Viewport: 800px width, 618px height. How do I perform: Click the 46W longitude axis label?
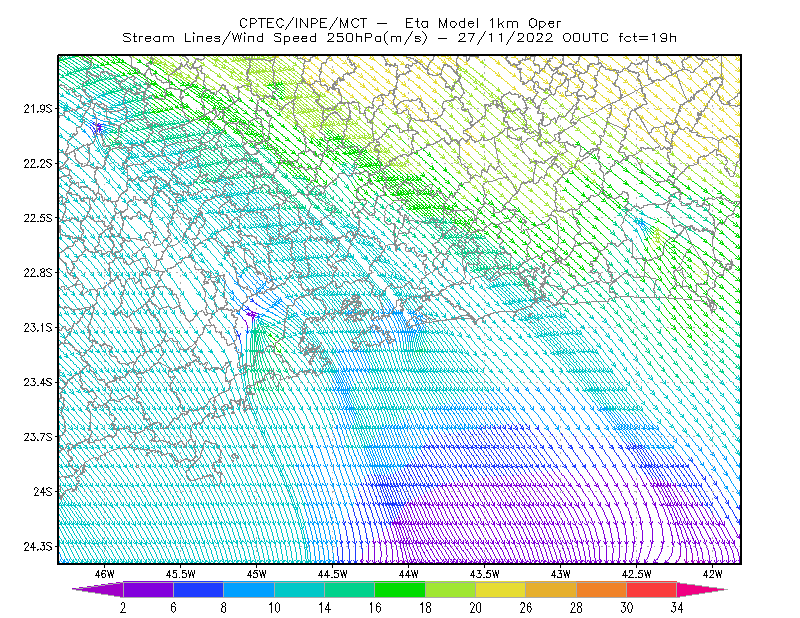tap(105, 574)
